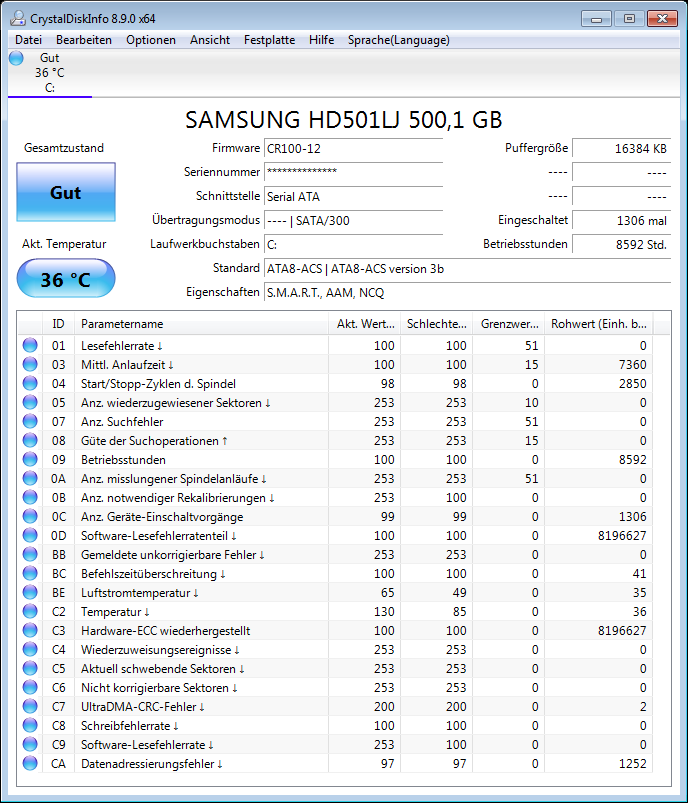
Task: Click CrystalDiskInfo title bar app icon
Action: point(18,18)
